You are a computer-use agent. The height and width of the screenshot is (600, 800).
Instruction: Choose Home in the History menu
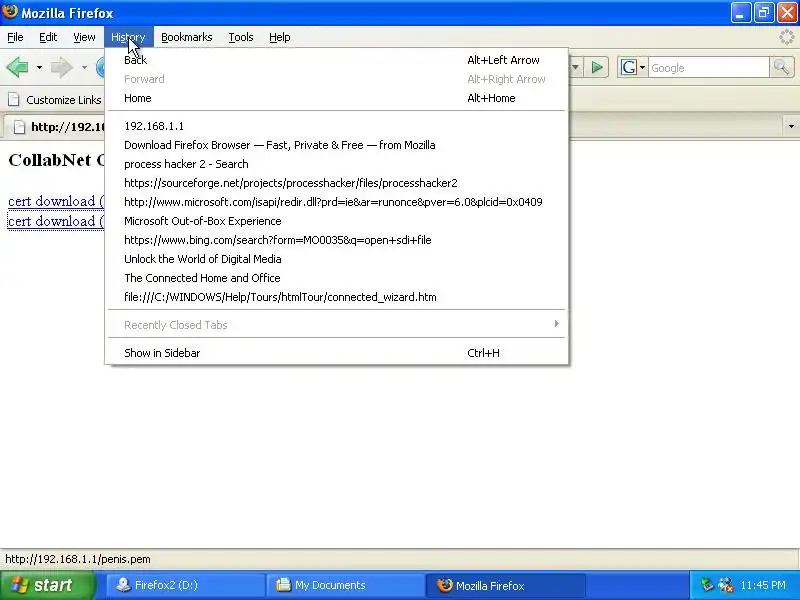click(x=337, y=98)
